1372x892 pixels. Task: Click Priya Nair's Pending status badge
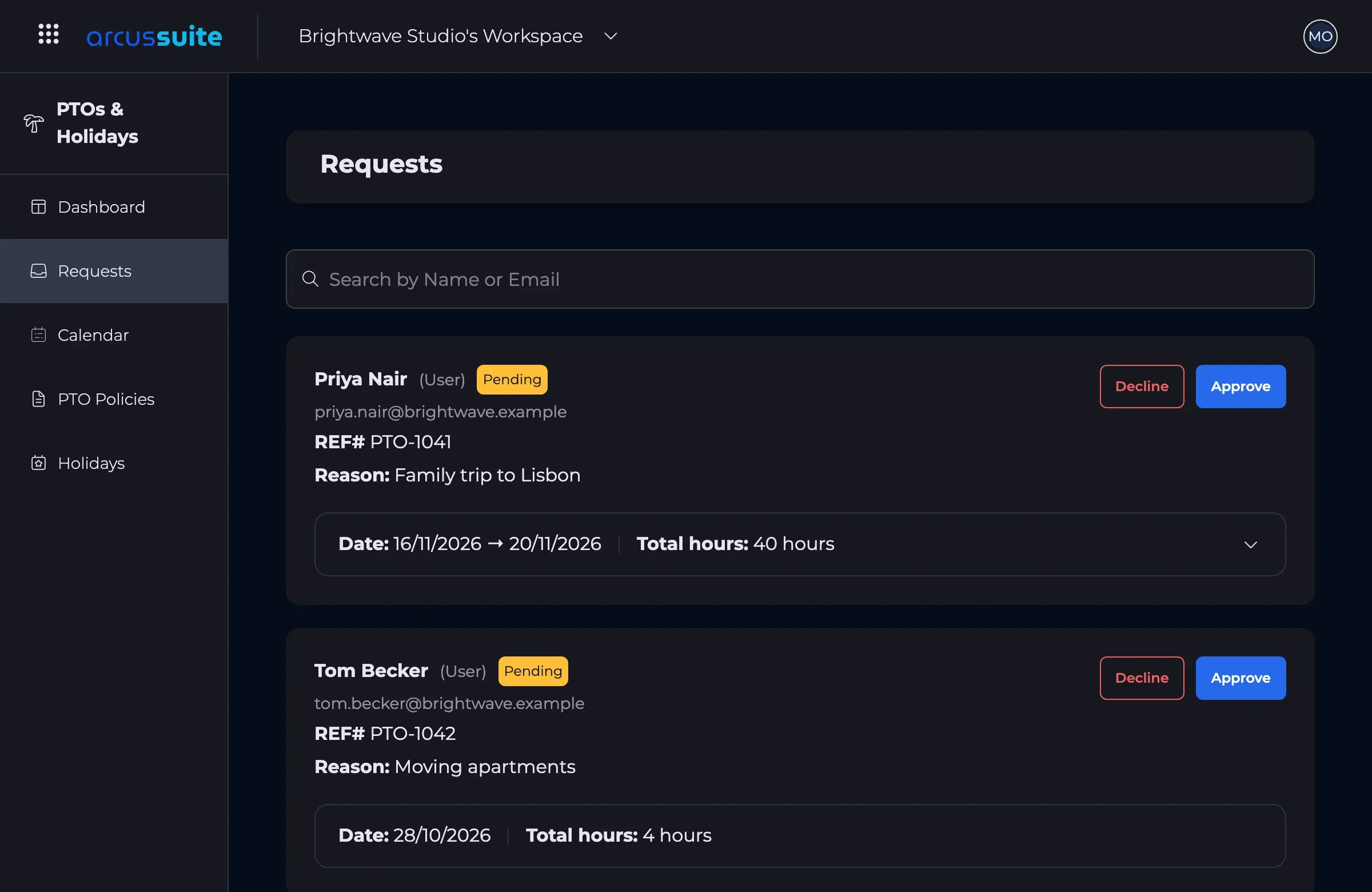pos(512,380)
